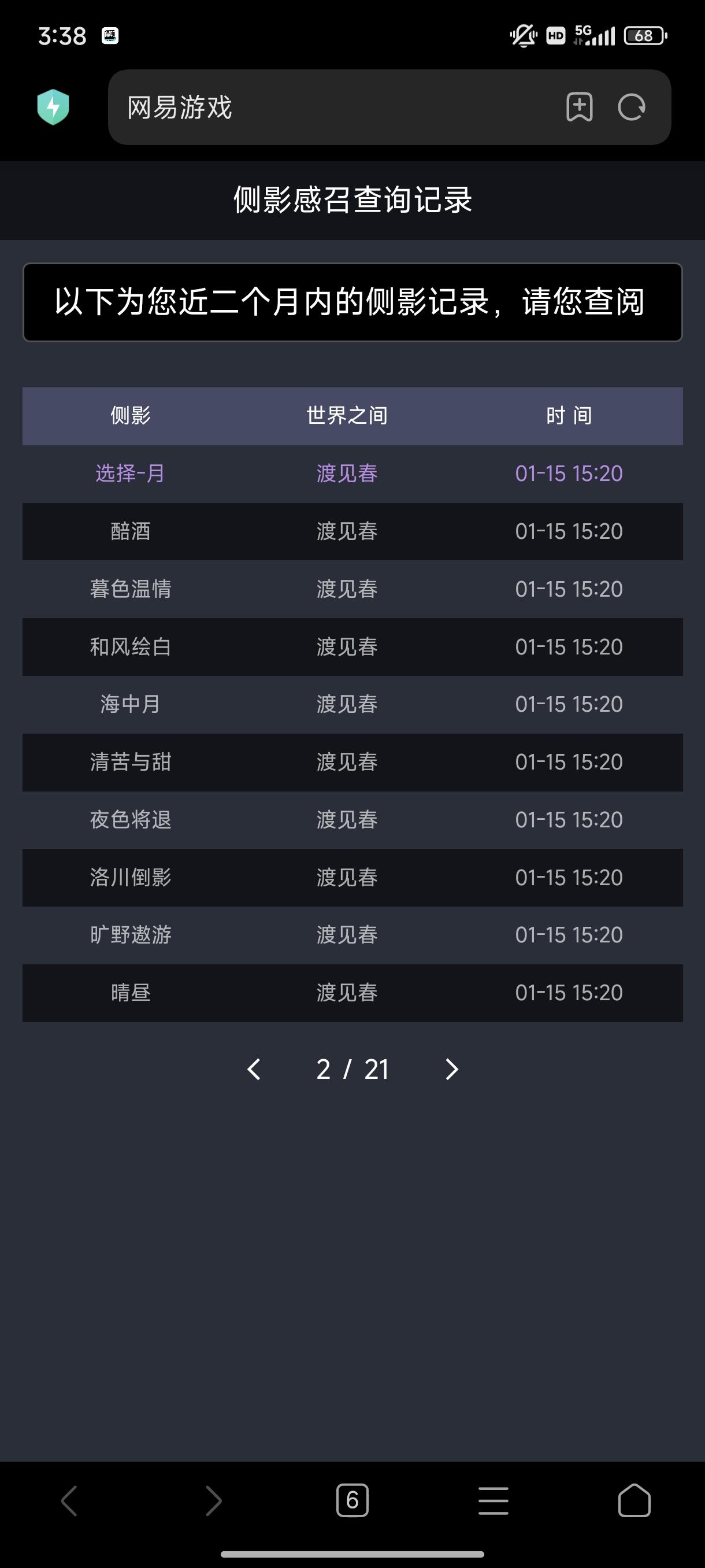The image size is (705, 1568).
Task: Tap the page indicator 2 / 21
Action: point(352,1070)
